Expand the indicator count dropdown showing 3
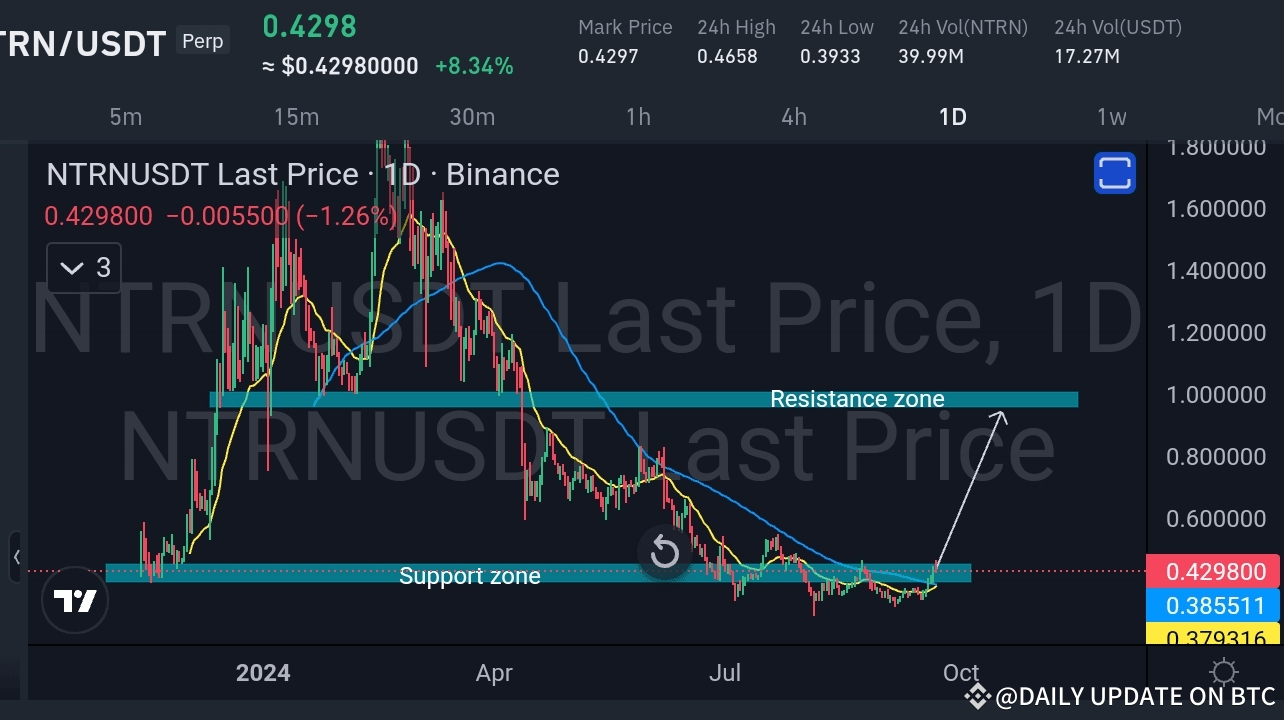Screen dimensions: 1284x720 tap(84, 267)
